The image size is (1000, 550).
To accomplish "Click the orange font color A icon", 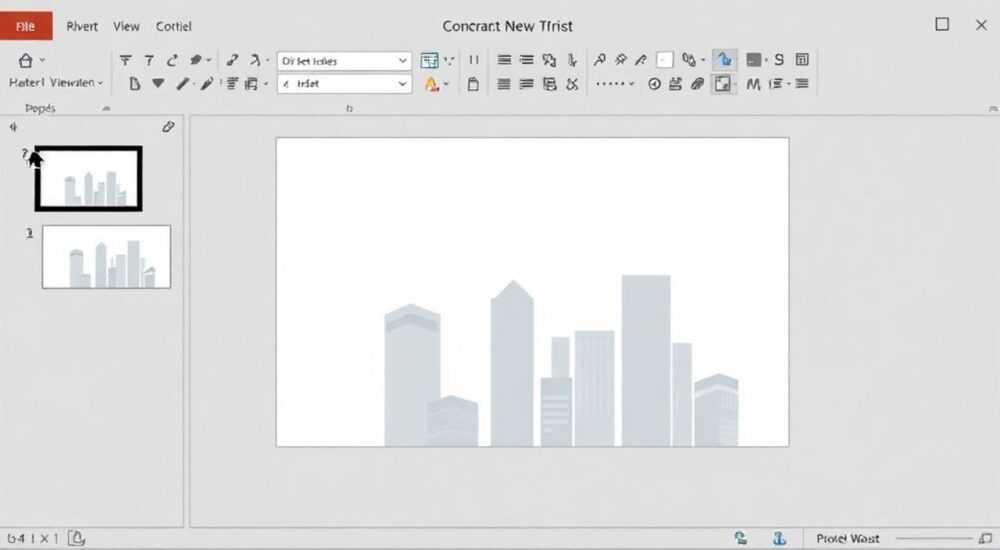I will (x=431, y=84).
